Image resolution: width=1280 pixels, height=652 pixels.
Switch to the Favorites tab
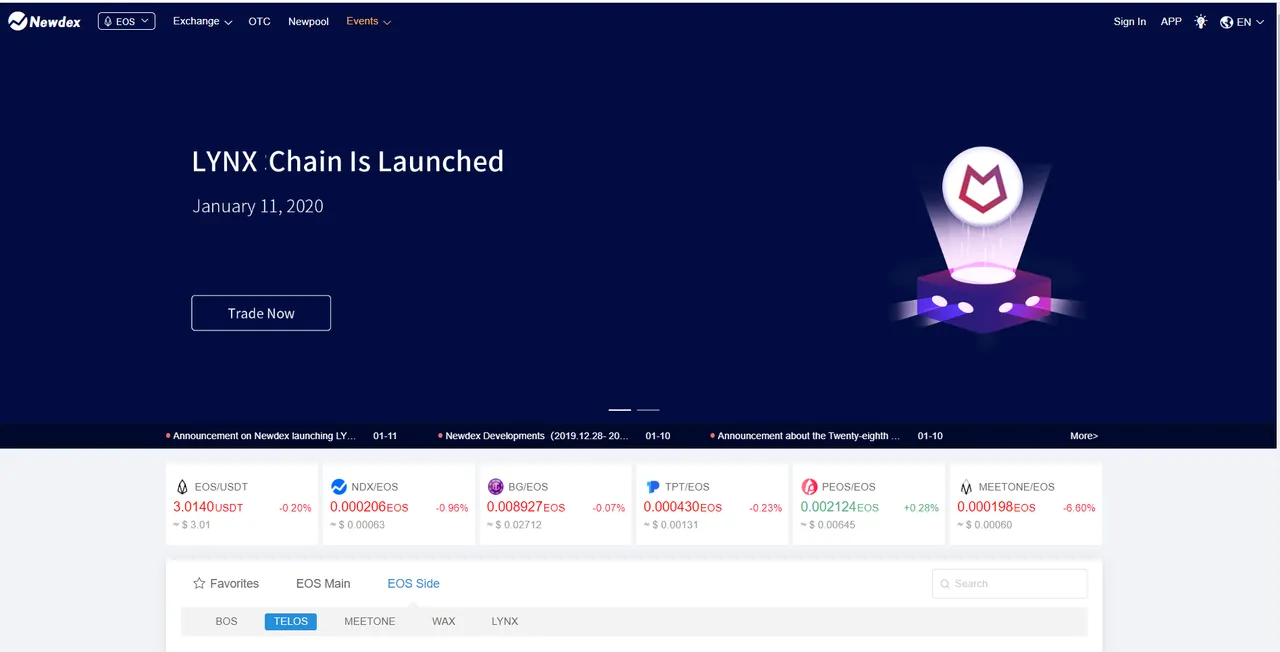pyautogui.click(x=226, y=583)
